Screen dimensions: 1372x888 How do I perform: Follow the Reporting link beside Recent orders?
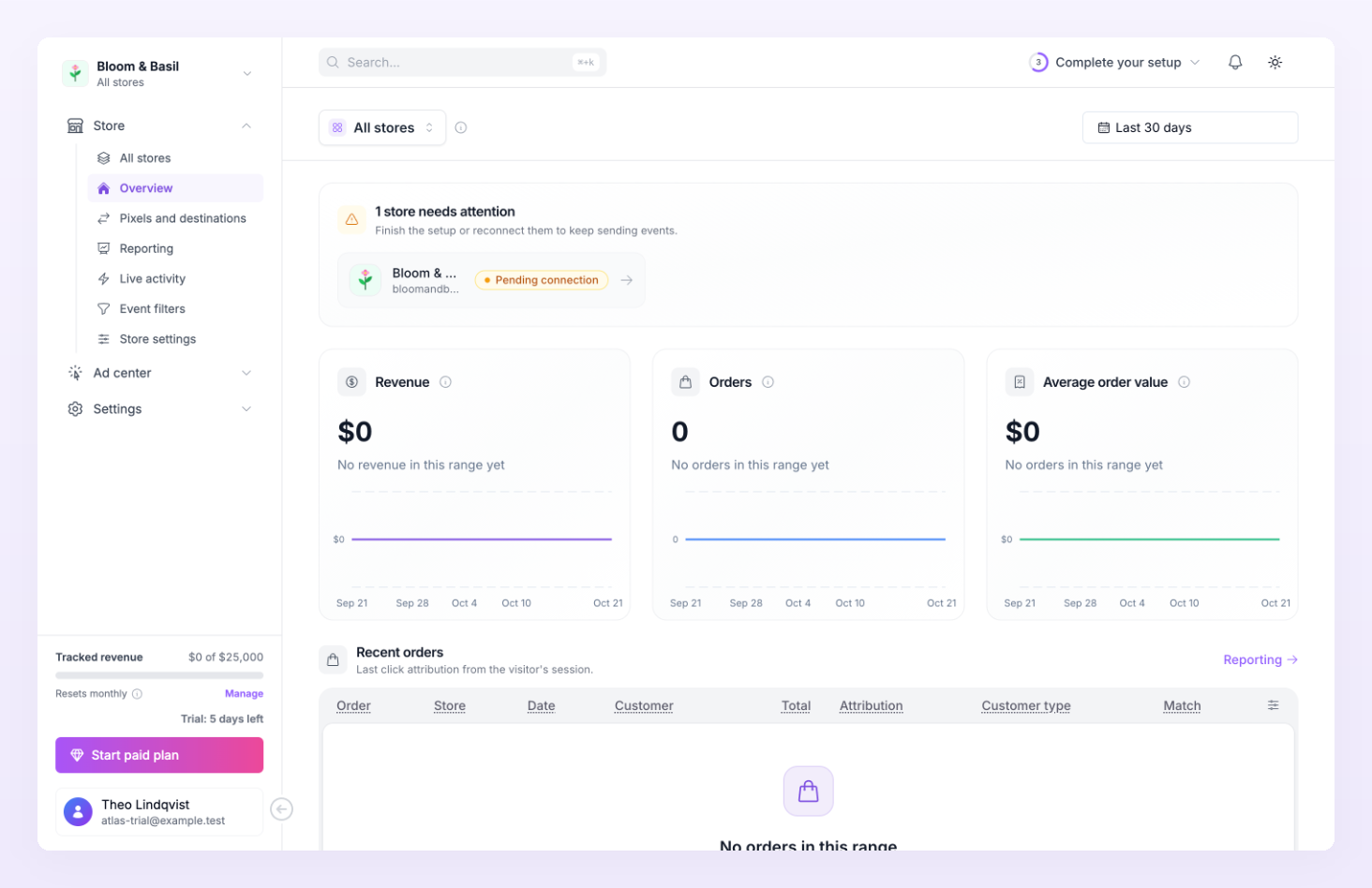(1260, 660)
